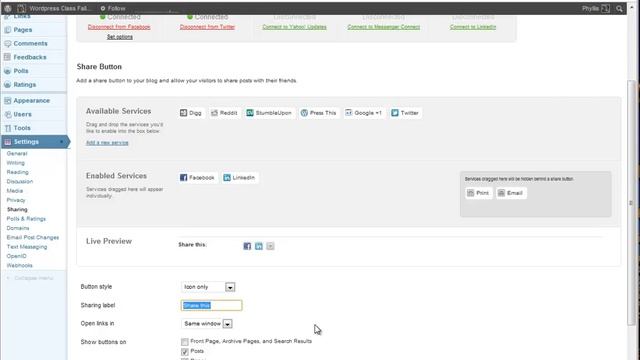Click the hidden Email service
640x360 pixels.
coord(511,193)
